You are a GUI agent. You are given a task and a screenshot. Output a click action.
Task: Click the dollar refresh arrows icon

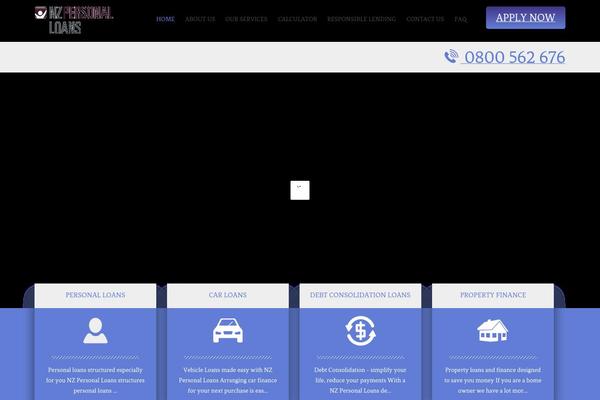point(360,331)
